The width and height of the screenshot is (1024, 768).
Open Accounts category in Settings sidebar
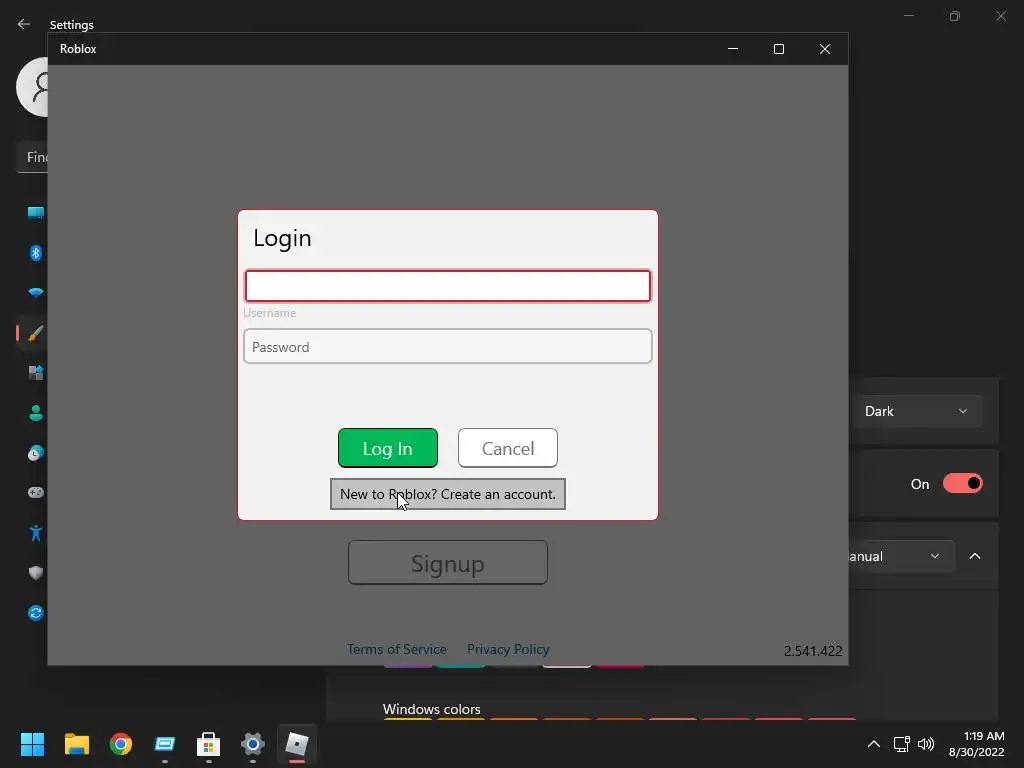coord(35,413)
